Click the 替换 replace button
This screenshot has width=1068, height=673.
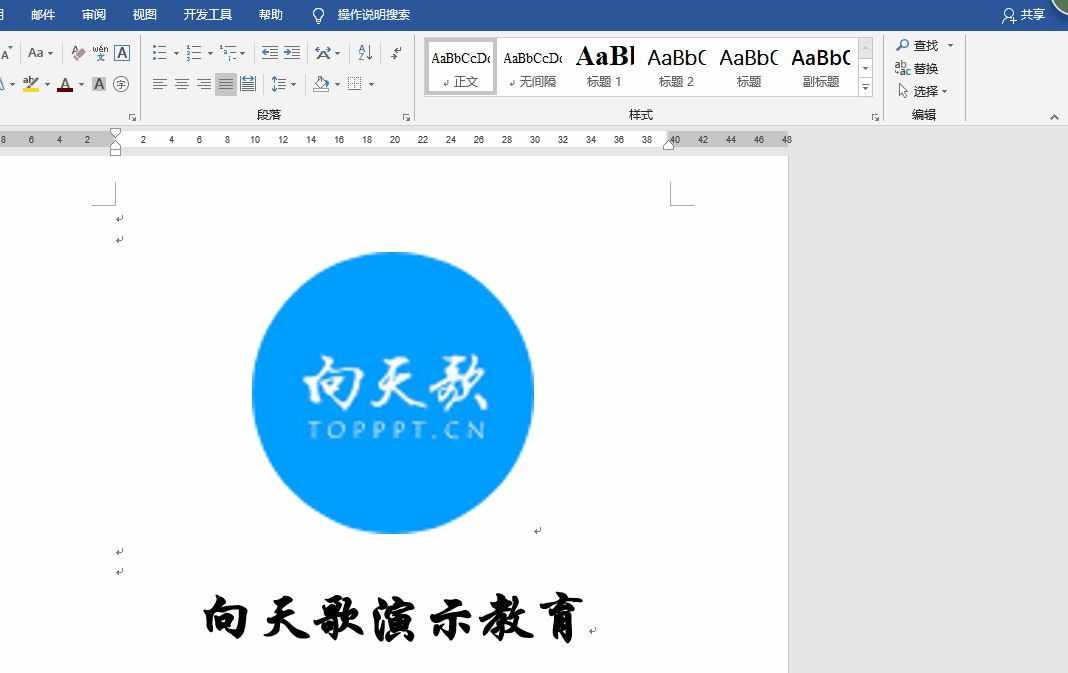917,68
